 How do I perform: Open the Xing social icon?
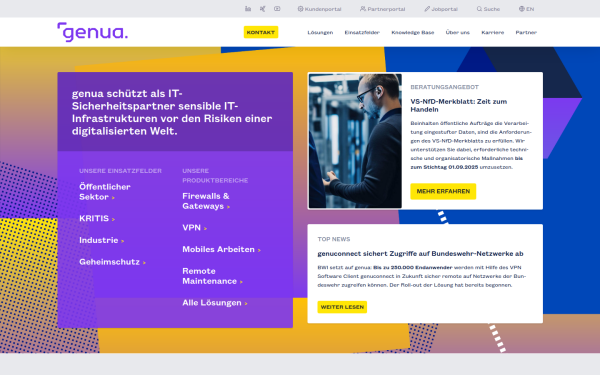point(262,9)
